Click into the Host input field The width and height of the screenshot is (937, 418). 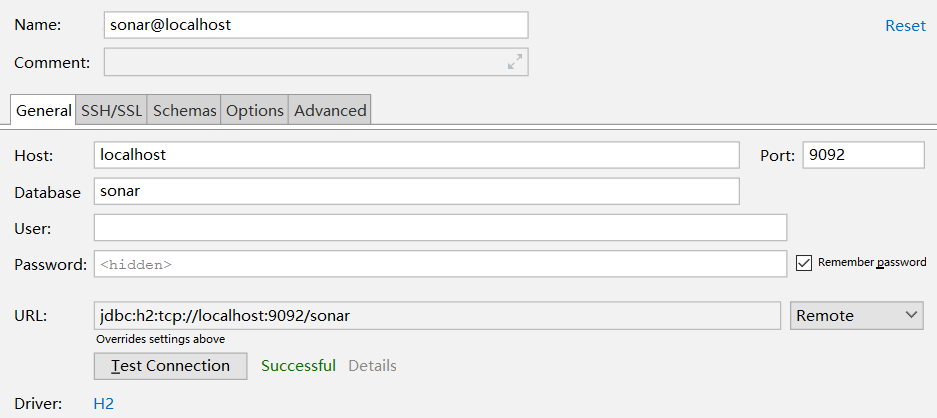pos(417,155)
